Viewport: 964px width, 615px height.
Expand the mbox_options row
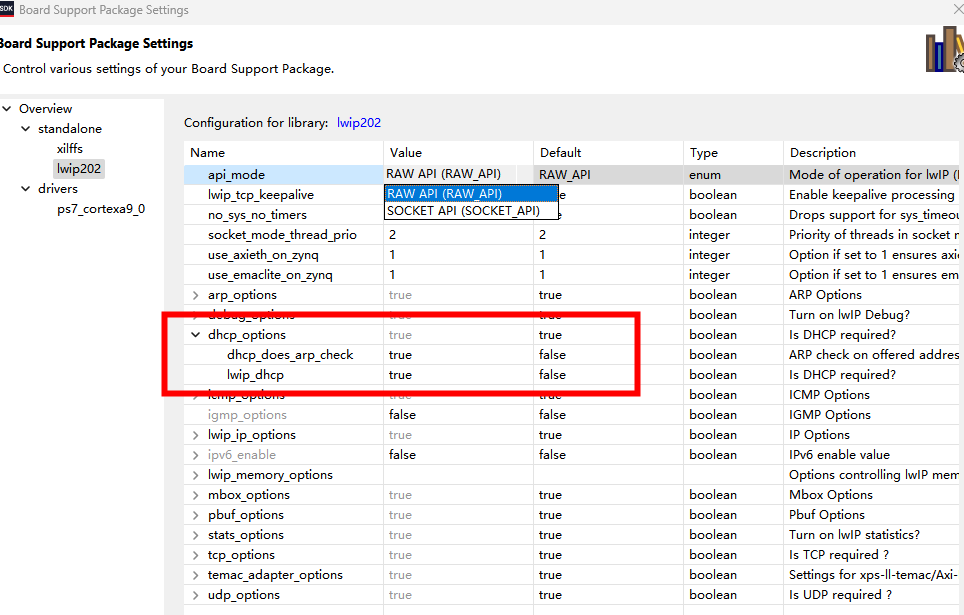(x=196, y=495)
